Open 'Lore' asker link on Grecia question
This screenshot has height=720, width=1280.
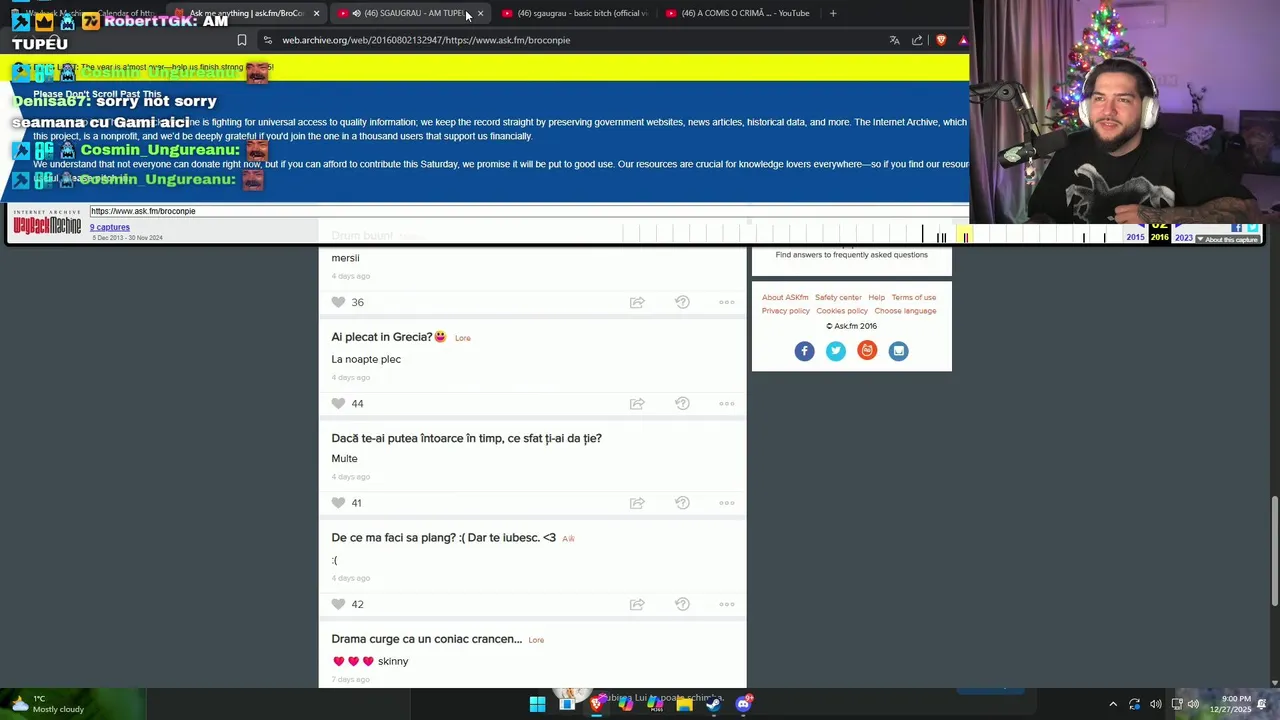[462, 338]
